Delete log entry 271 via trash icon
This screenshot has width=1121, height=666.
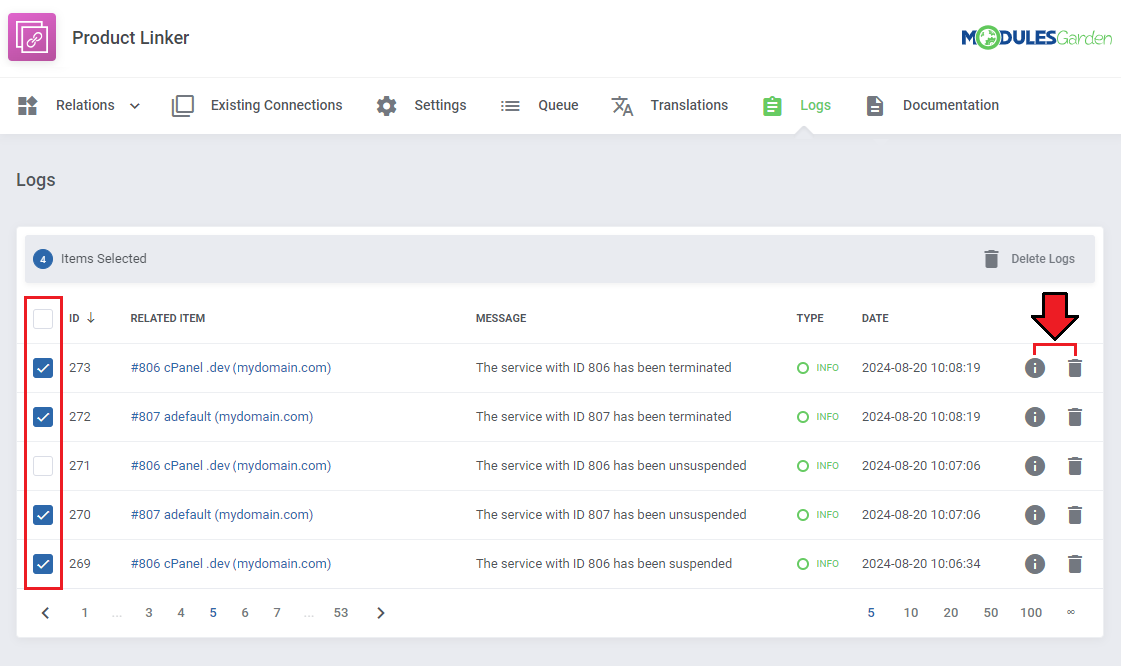(1075, 466)
